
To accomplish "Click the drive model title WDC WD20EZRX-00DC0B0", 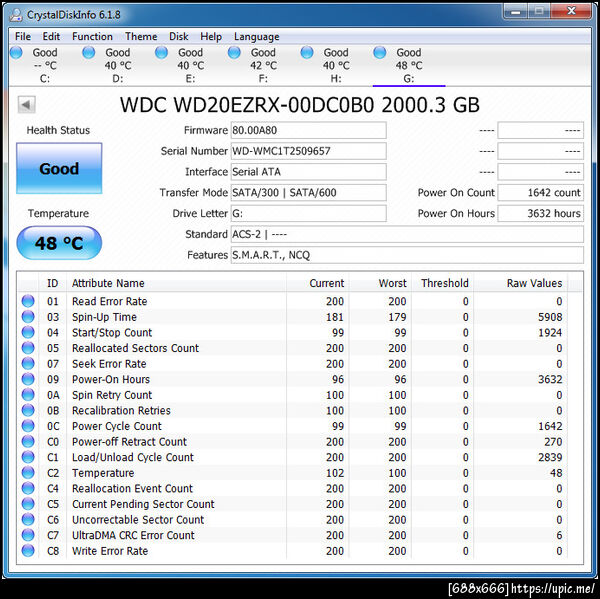I will (247, 104).
